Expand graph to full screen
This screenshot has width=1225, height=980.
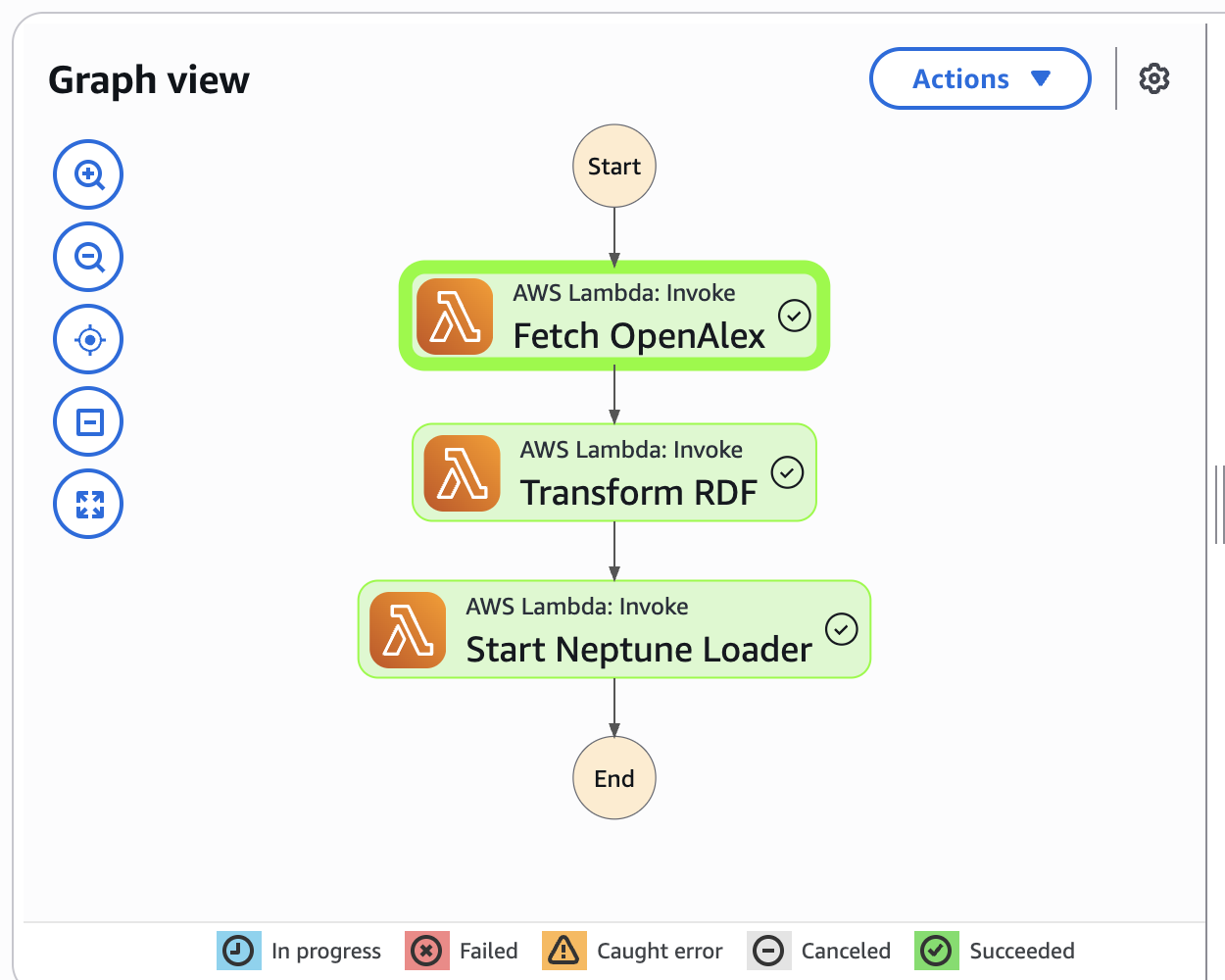(x=88, y=504)
